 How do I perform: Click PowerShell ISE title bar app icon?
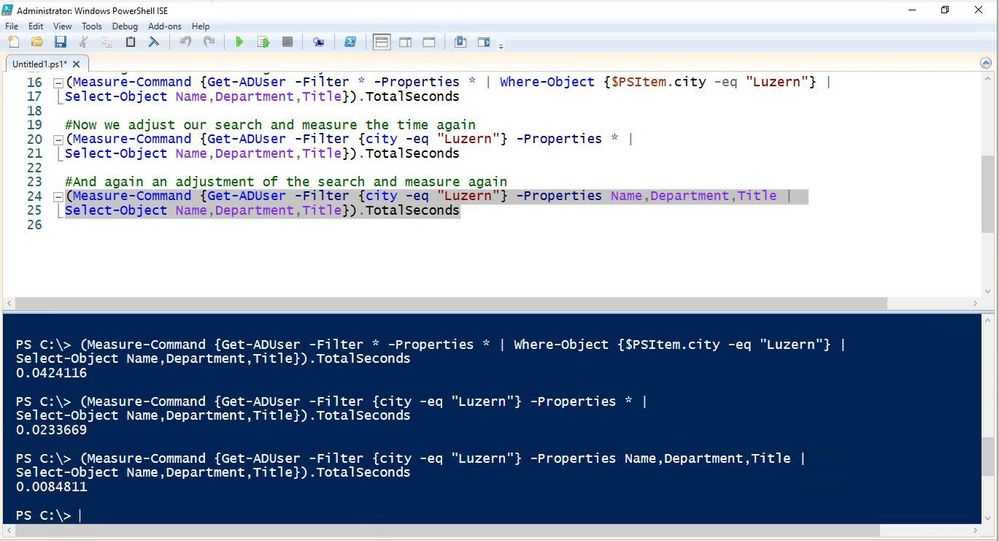[8, 10]
